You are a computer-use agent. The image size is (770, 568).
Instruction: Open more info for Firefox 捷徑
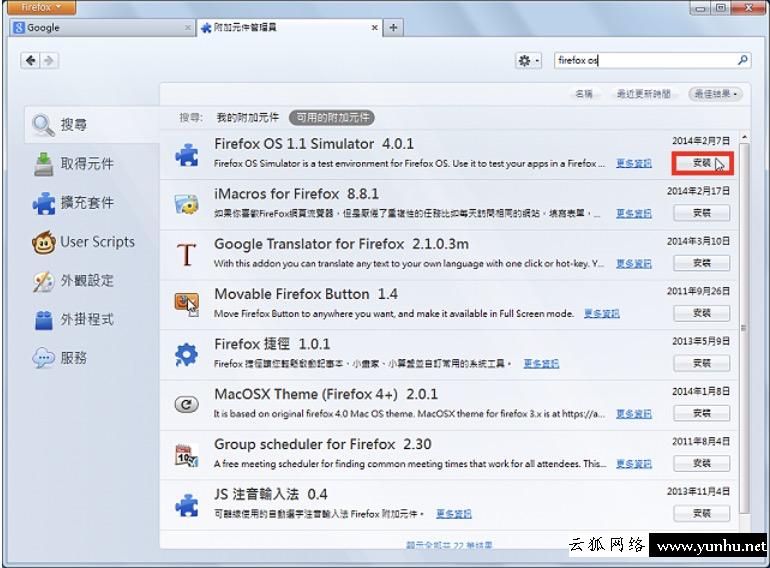pos(541,364)
